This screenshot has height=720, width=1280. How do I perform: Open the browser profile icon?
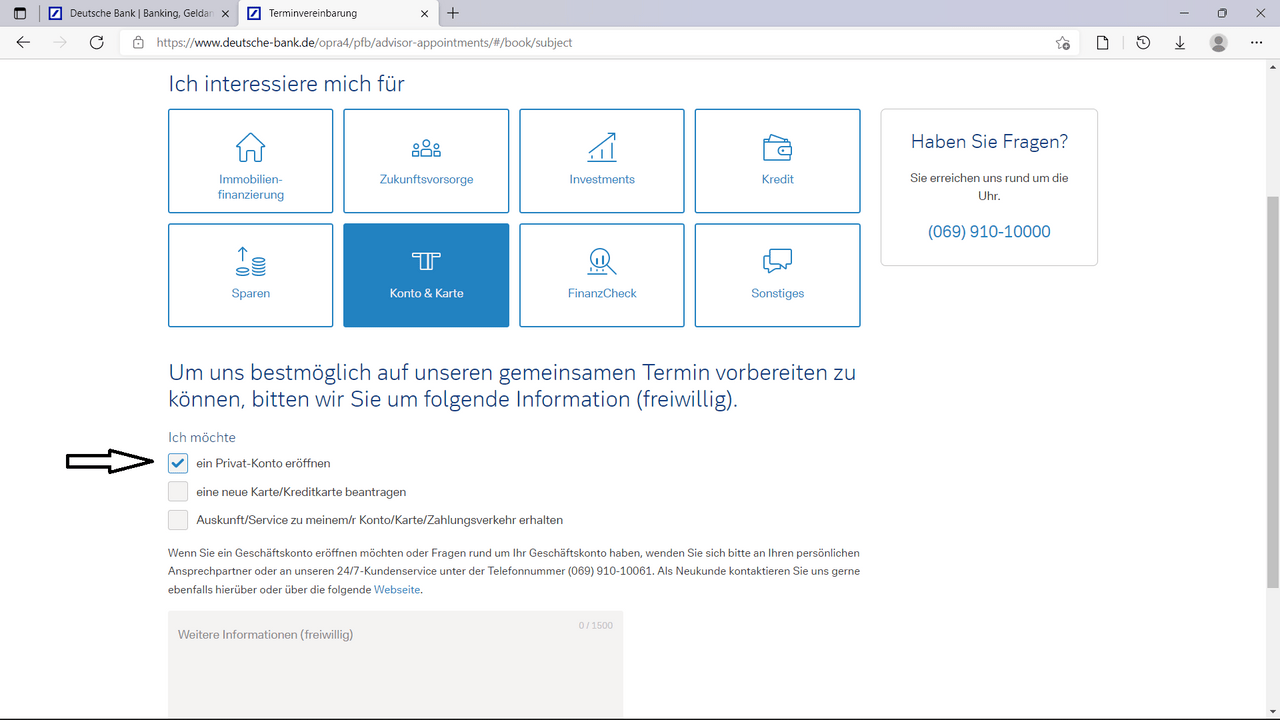pos(1218,43)
